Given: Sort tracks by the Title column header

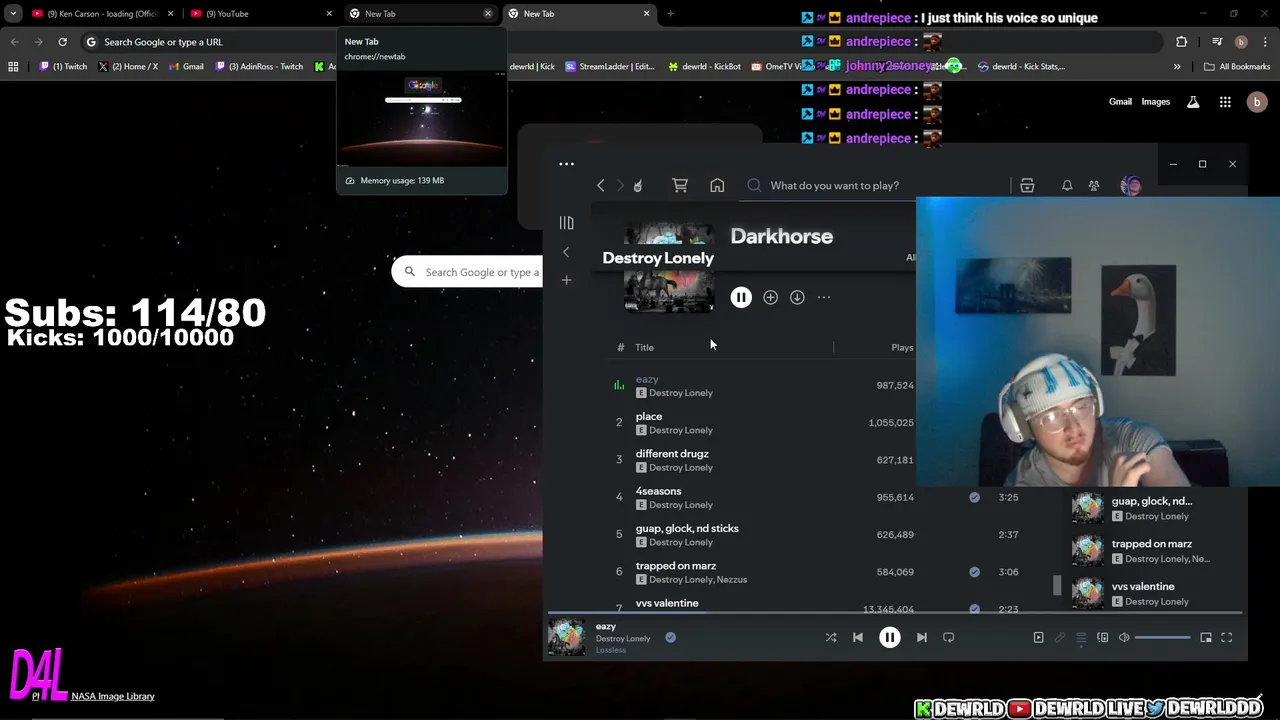Looking at the screenshot, I should 644,347.
